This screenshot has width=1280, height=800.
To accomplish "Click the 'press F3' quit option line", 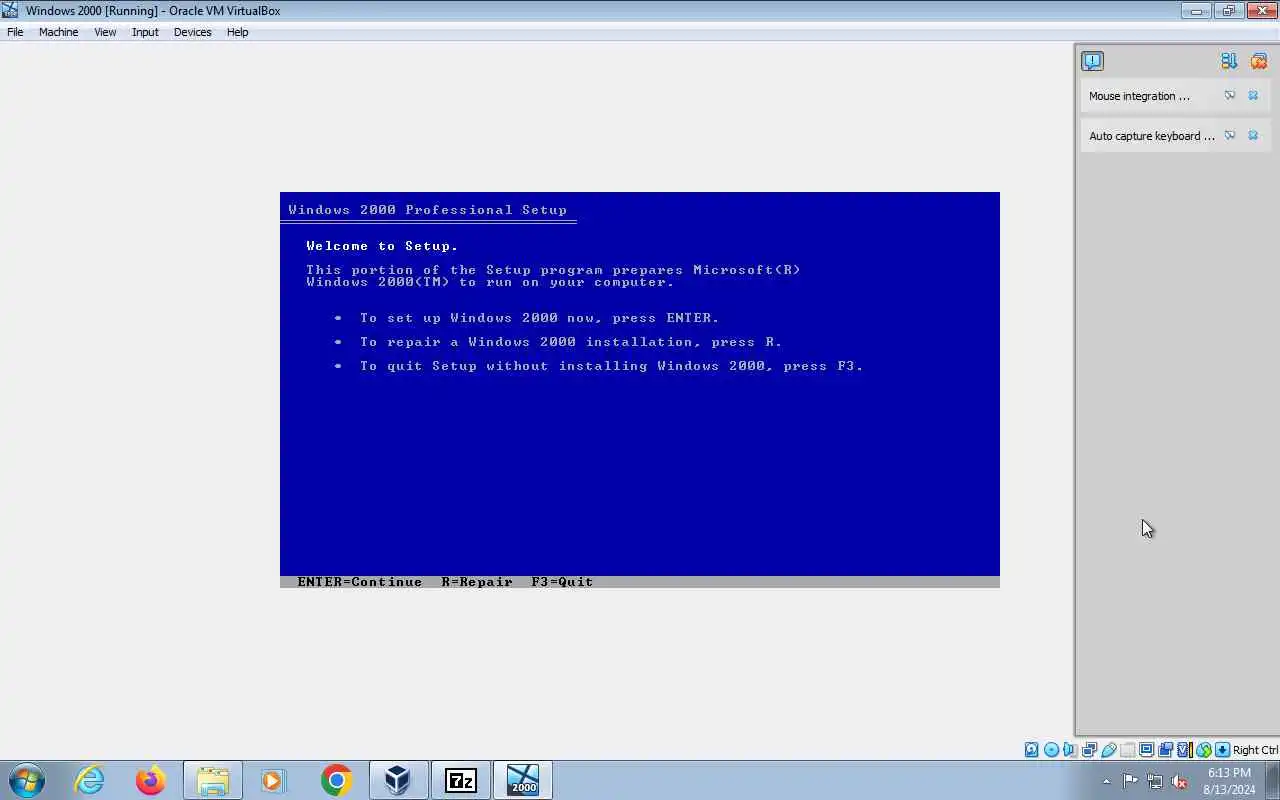I will click(x=611, y=366).
